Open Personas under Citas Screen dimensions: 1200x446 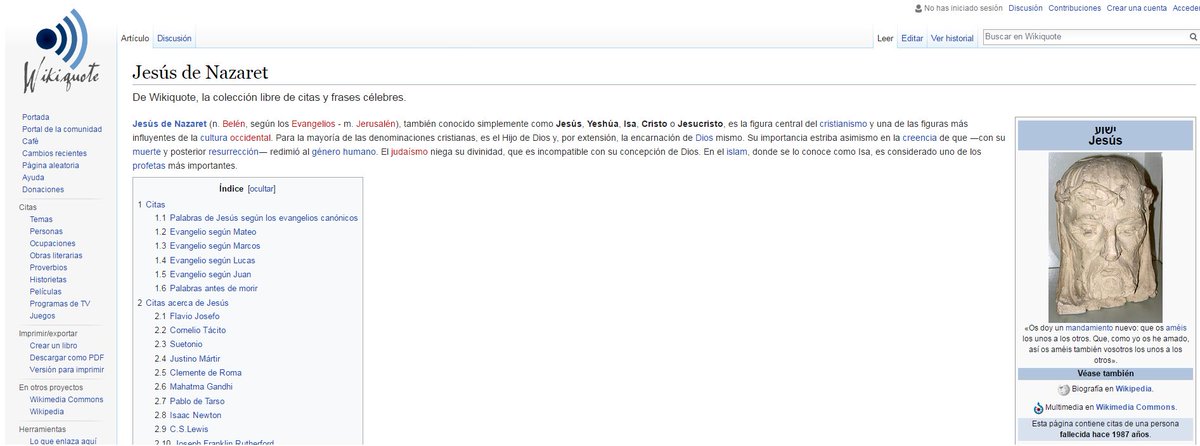point(47,231)
